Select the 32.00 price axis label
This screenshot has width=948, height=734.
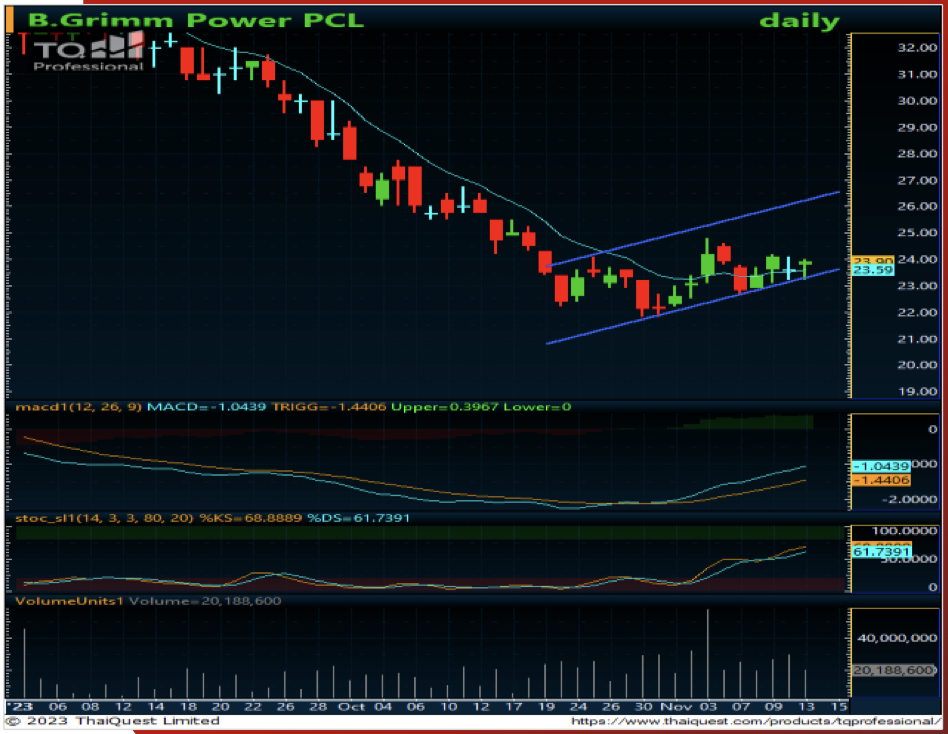click(x=917, y=48)
